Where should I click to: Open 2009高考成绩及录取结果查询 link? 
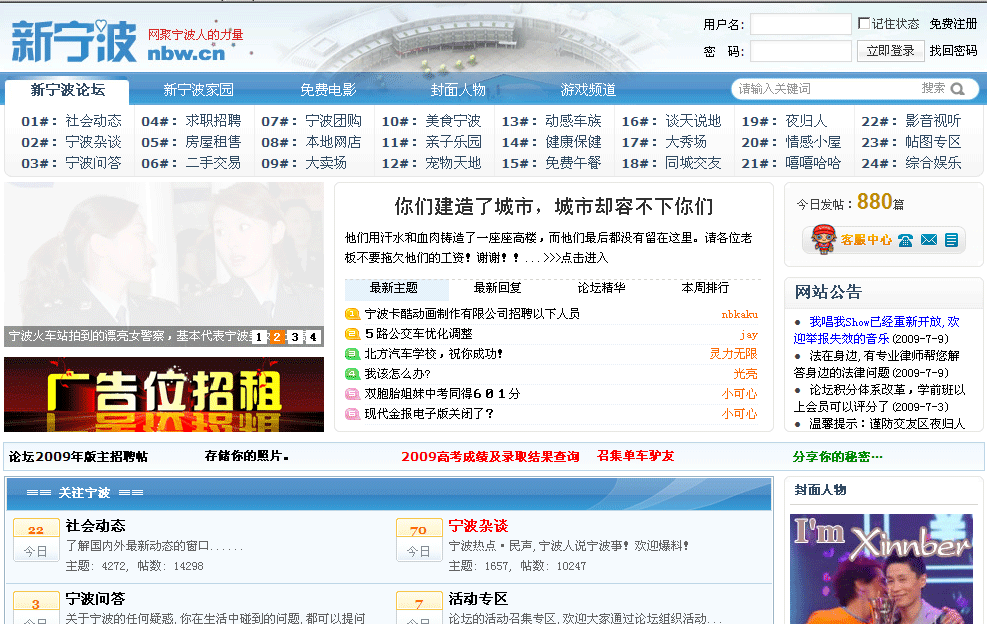tap(490, 457)
